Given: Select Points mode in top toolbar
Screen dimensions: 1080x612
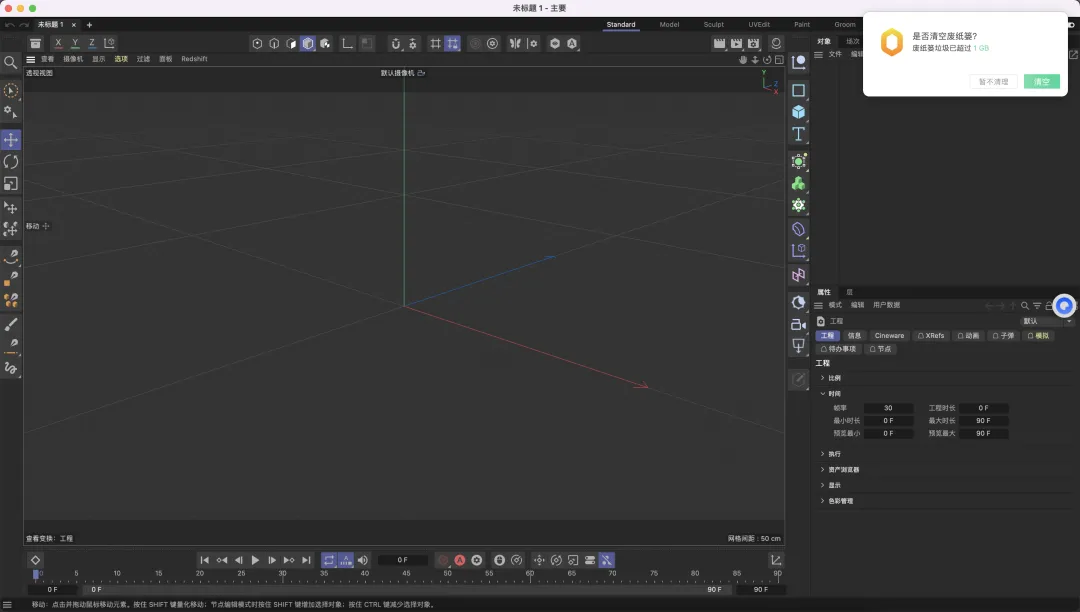Looking at the screenshot, I should tap(257, 43).
